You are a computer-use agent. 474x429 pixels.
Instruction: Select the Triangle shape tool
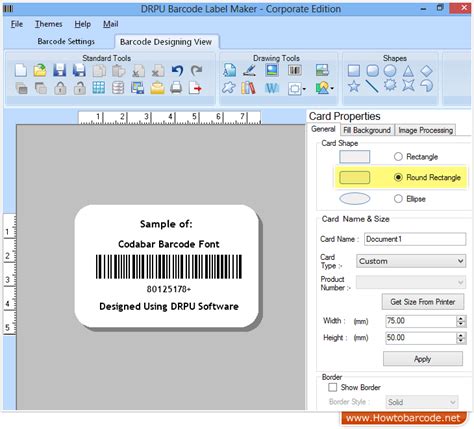click(x=408, y=71)
